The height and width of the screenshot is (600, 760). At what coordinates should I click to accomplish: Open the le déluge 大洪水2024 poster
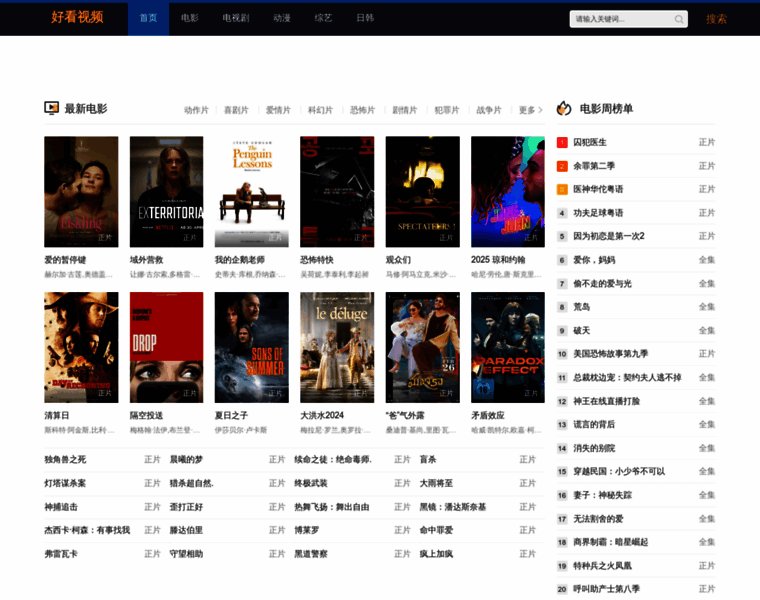click(337, 347)
